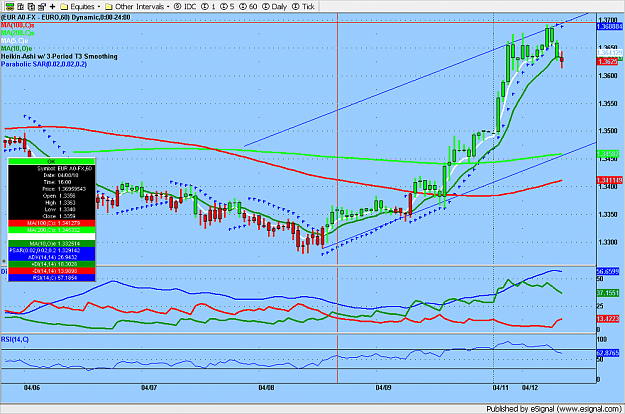This screenshot has height=414, width=625.
Task: Click the 1.3500 price axis label
Action: (608, 131)
